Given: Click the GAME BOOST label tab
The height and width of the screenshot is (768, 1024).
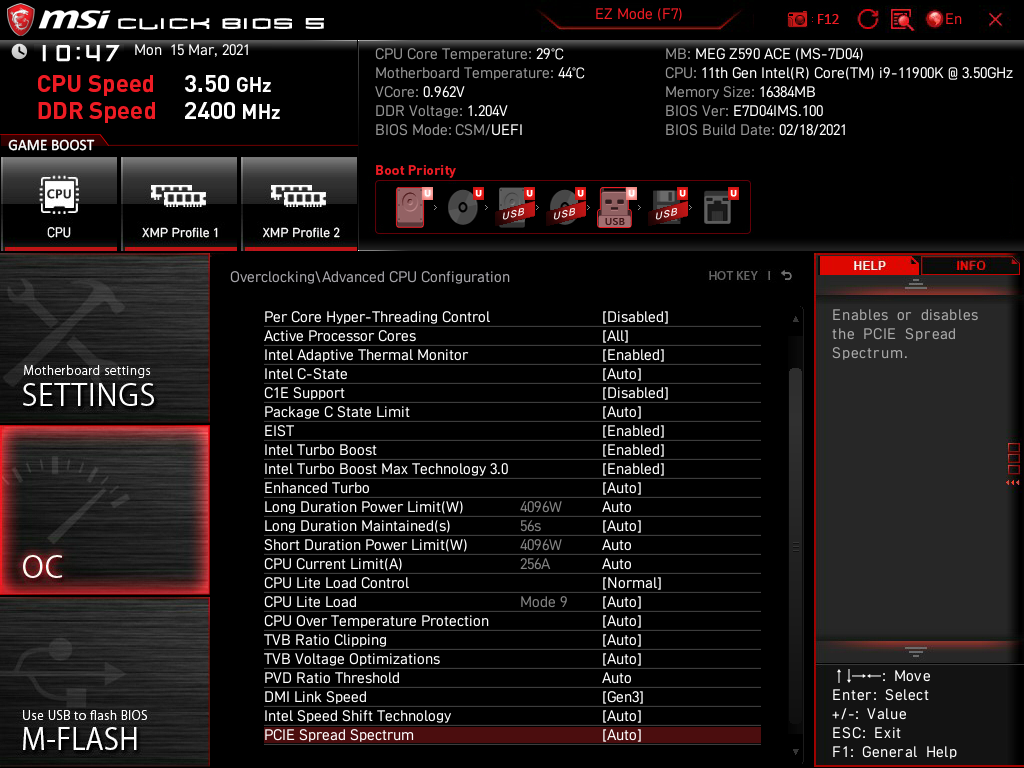Looking at the screenshot, I should [51, 145].
